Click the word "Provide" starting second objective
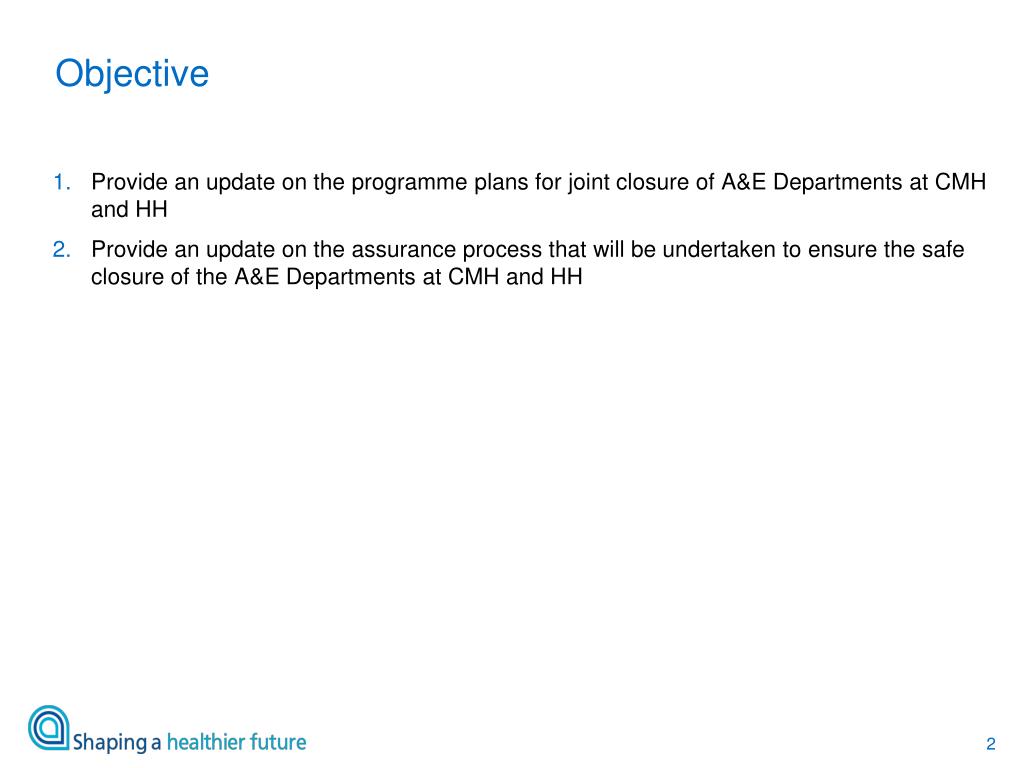This screenshot has height=768, width=1024. coord(129,249)
